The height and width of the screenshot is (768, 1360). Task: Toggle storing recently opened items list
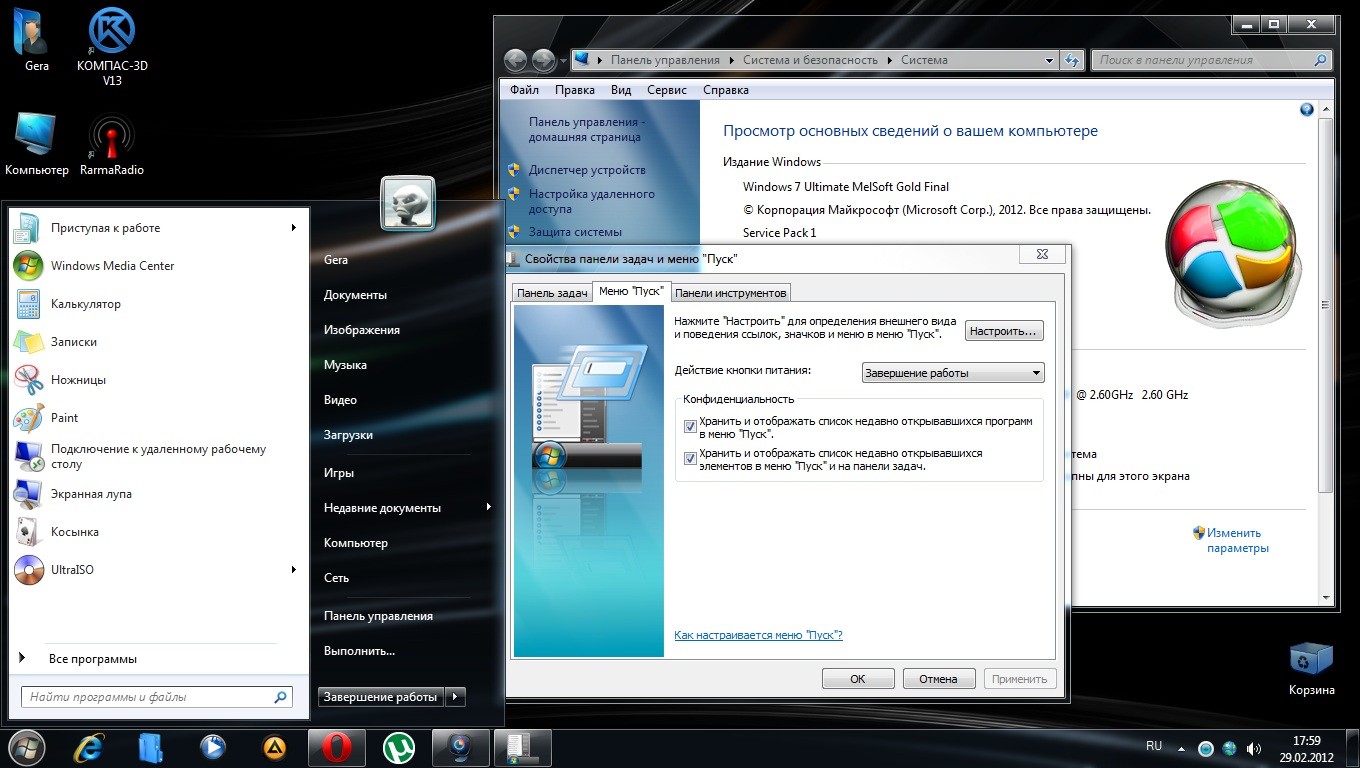pos(690,458)
